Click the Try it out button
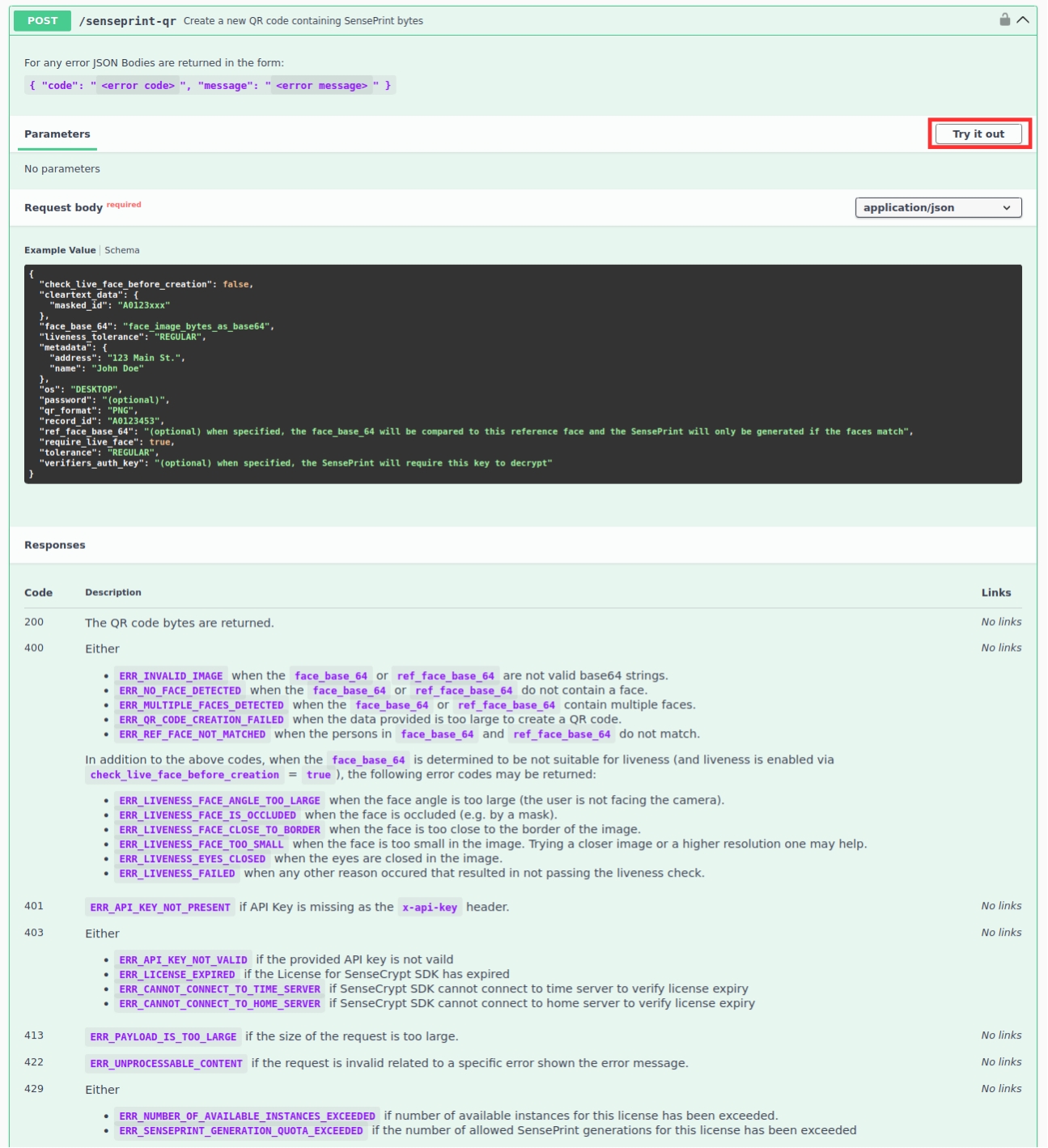1048x1148 pixels. click(978, 134)
